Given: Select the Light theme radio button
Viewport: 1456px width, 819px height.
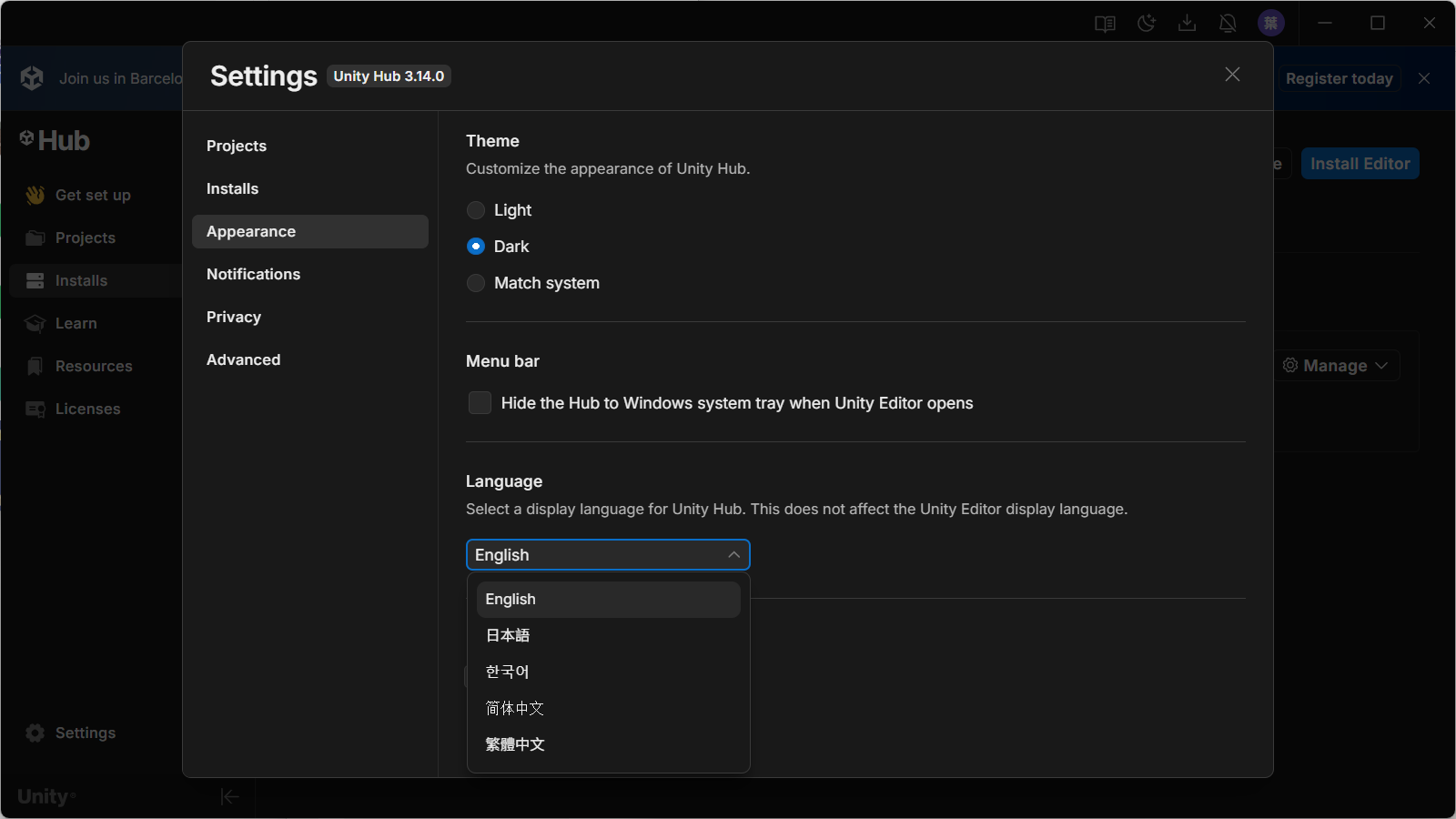Looking at the screenshot, I should pos(476,210).
